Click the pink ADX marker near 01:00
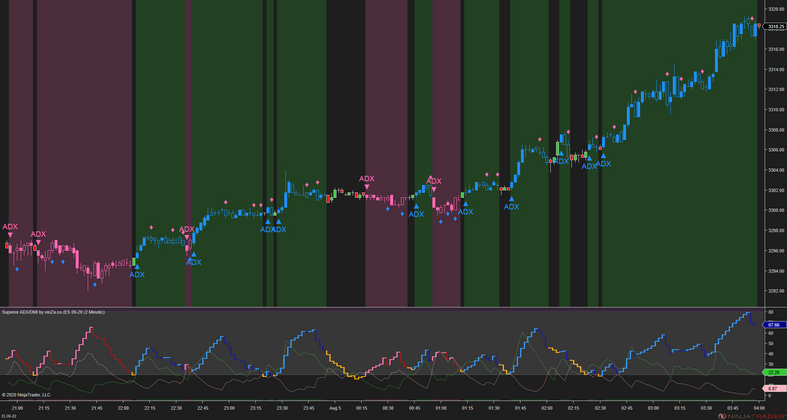The width and height of the screenshot is (787, 420). 434,185
